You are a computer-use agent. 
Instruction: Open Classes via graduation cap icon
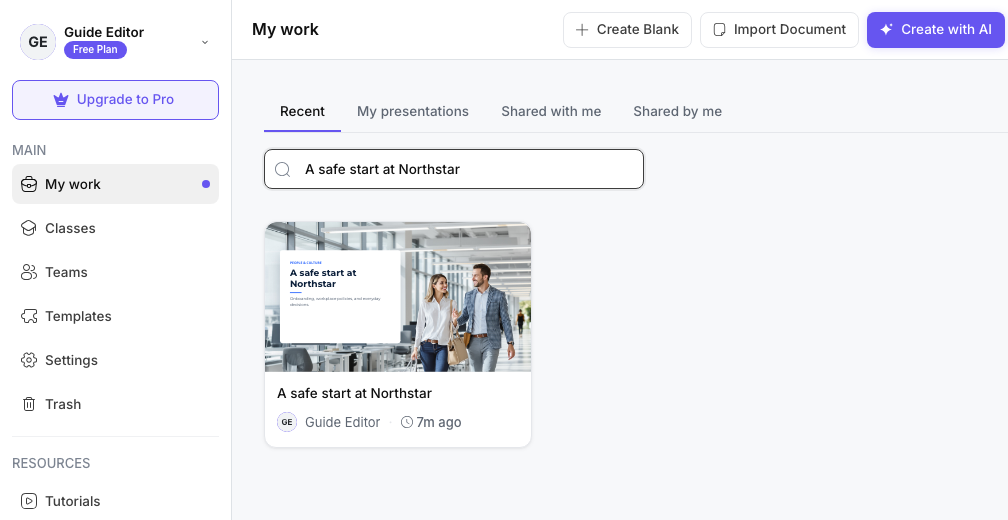tap(29, 228)
